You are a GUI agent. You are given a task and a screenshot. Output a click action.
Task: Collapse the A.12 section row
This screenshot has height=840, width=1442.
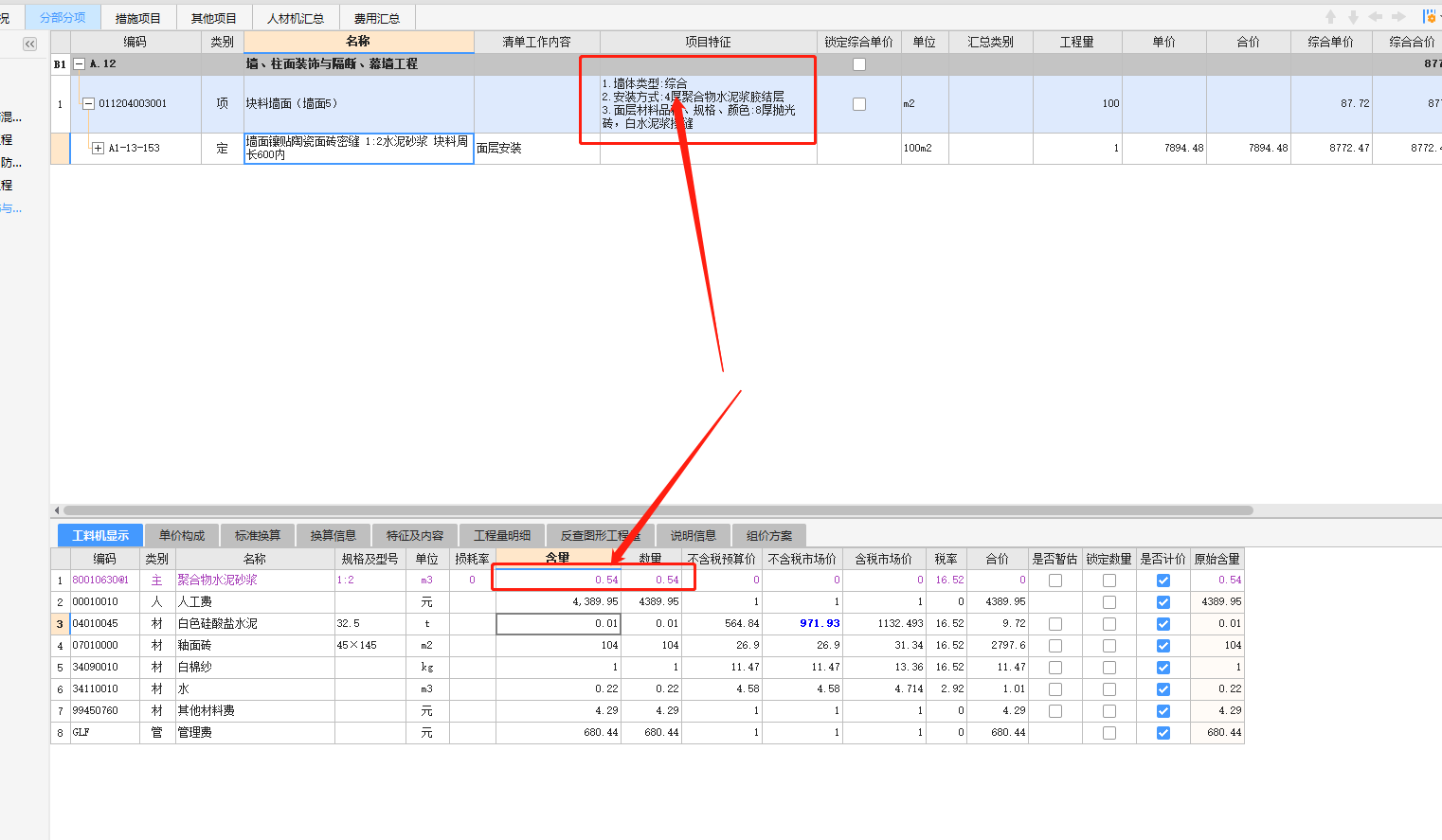click(x=80, y=64)
